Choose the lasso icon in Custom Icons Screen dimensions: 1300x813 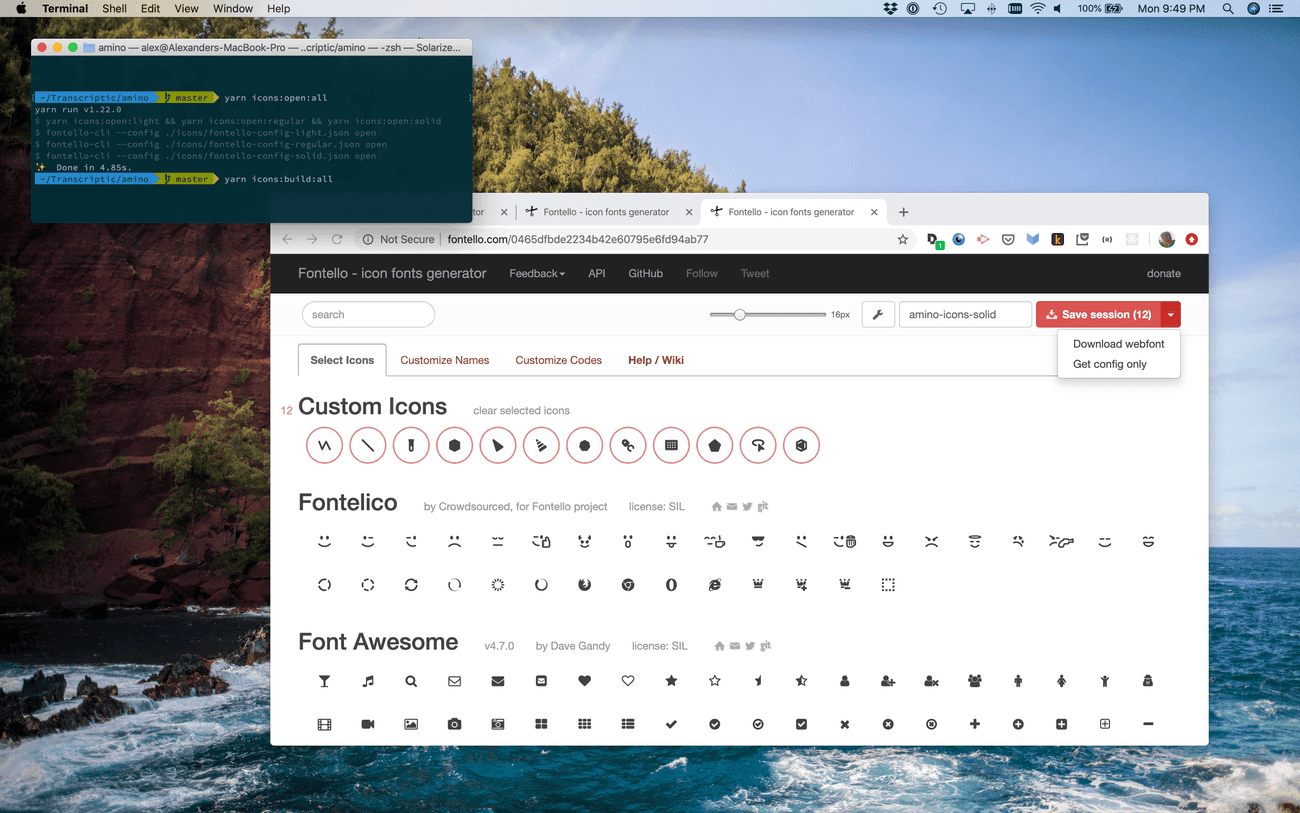(758, 445)
